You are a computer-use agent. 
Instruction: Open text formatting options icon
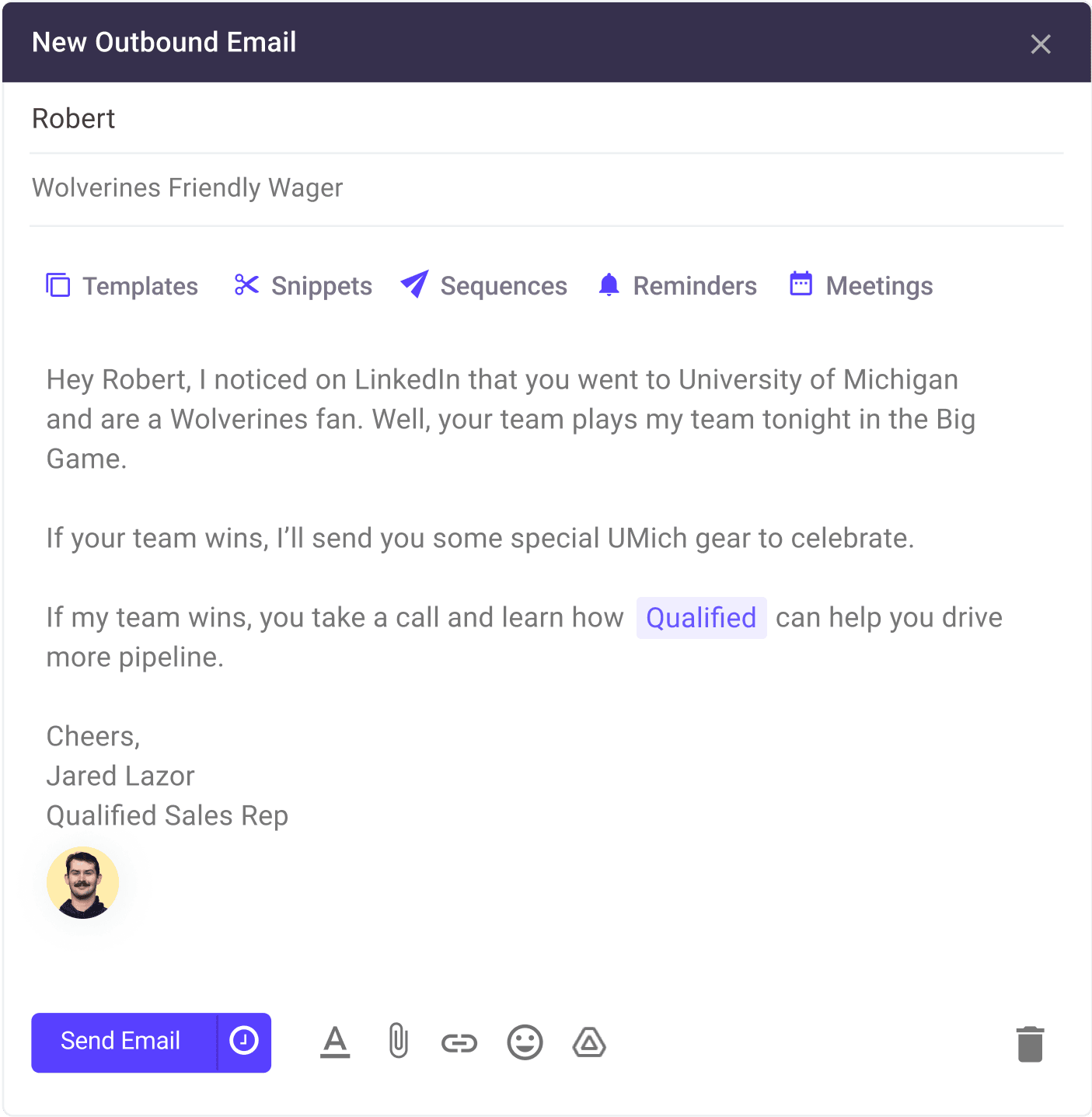(x=335, y=1042)
